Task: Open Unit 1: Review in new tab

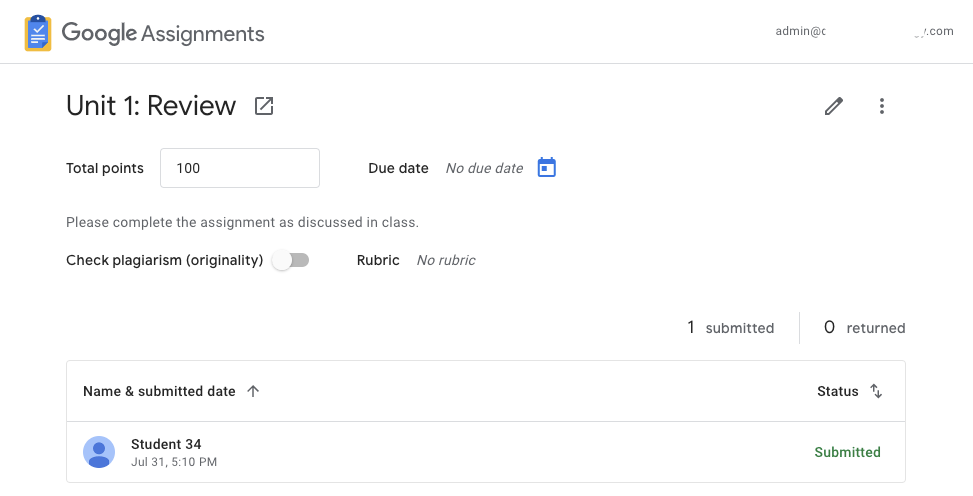Action: pyautogui.click(x=264, y=106)
